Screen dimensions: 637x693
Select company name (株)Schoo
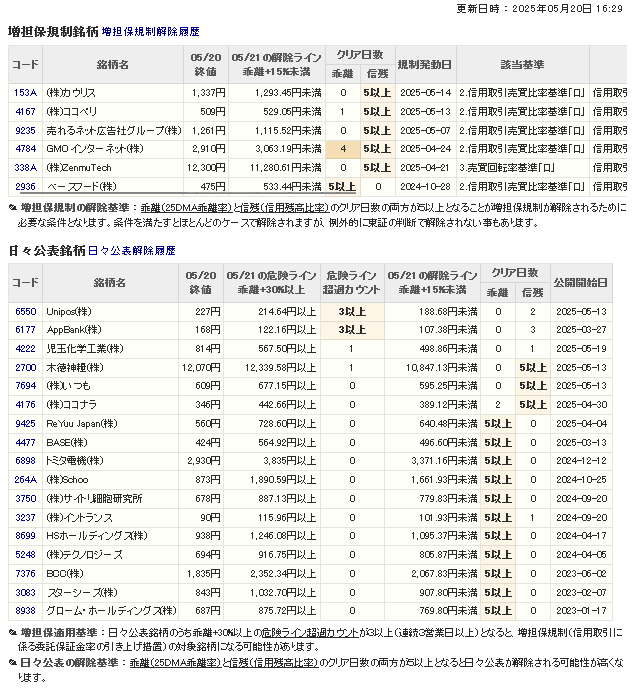point(67,480)
